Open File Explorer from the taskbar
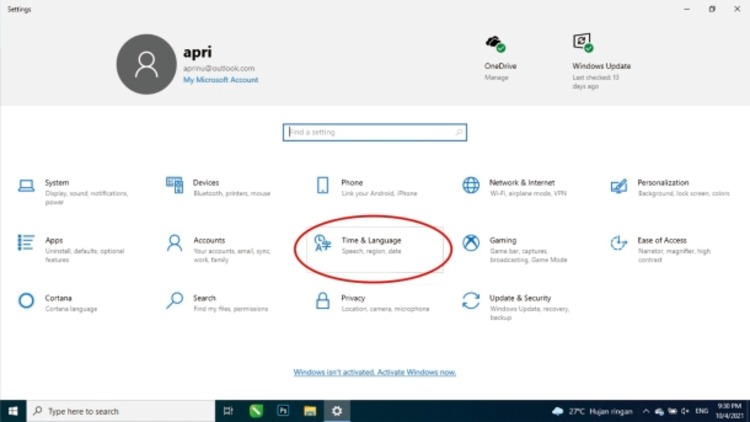 click(310, 411)
